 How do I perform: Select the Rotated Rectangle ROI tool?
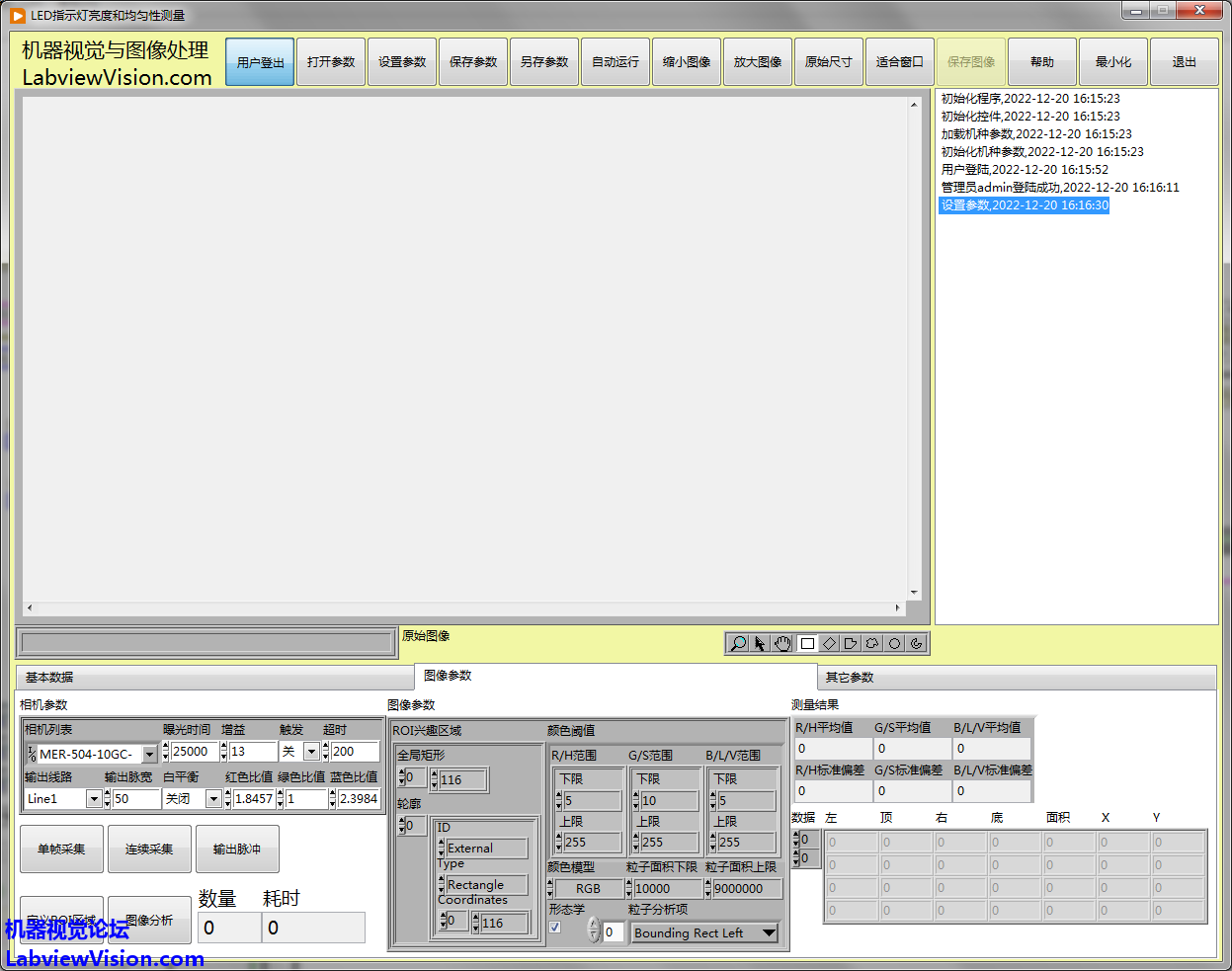click(x=829, y=644)
